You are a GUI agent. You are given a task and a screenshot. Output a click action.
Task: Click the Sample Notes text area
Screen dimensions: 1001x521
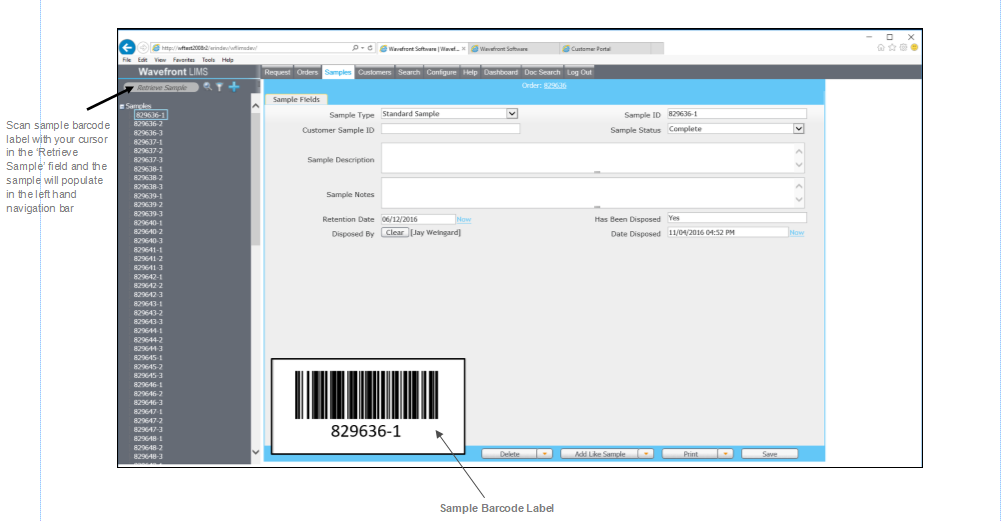click(592, 193)
